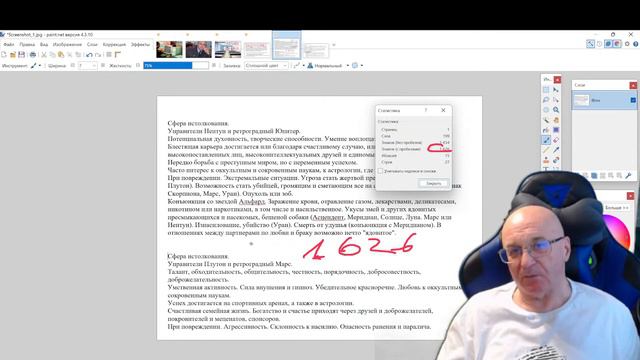Open the Правка menu
The height and width of the screenshot is (360, 640).
tap(27, 44)
